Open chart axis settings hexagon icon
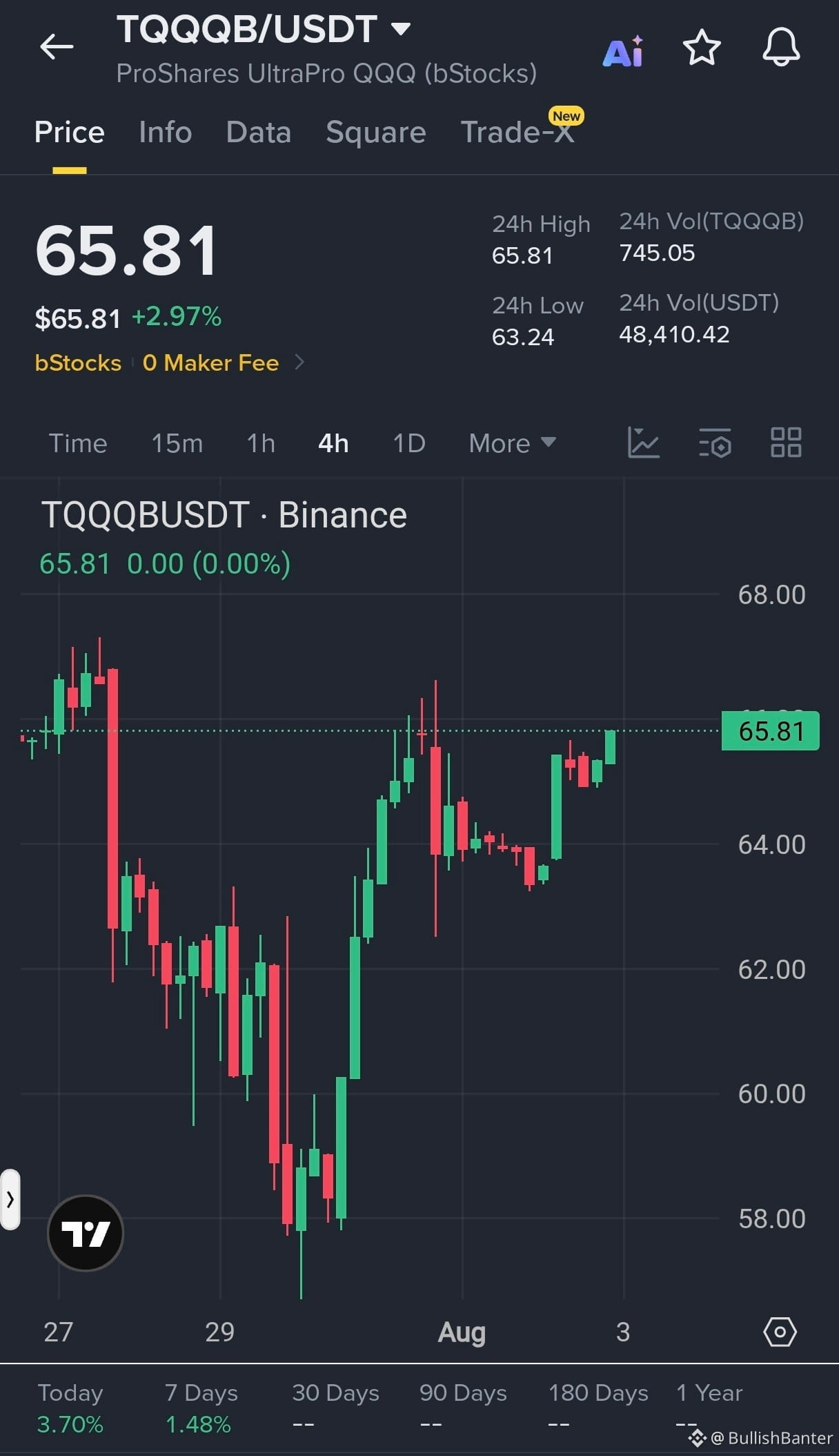Viewport: 839px width, 1456px height. 780,1331
